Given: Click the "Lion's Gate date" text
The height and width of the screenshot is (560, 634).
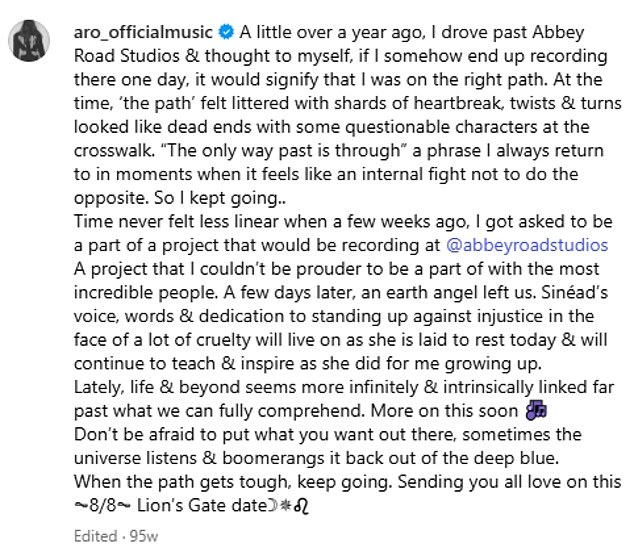Looking at the screenshot, I should (x=202, y=505).
